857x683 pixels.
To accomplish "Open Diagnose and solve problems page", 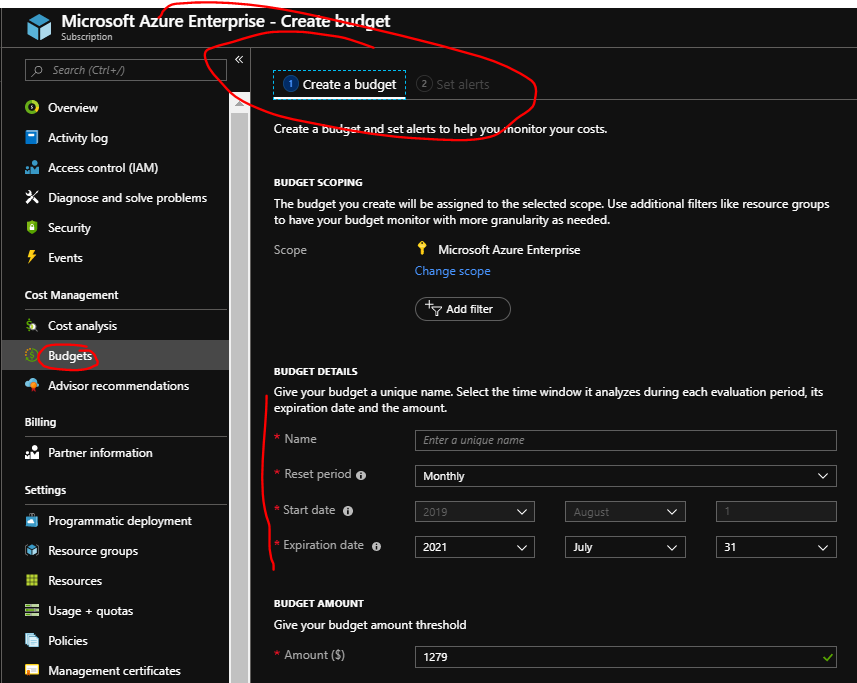I will (x=127, y=198).
